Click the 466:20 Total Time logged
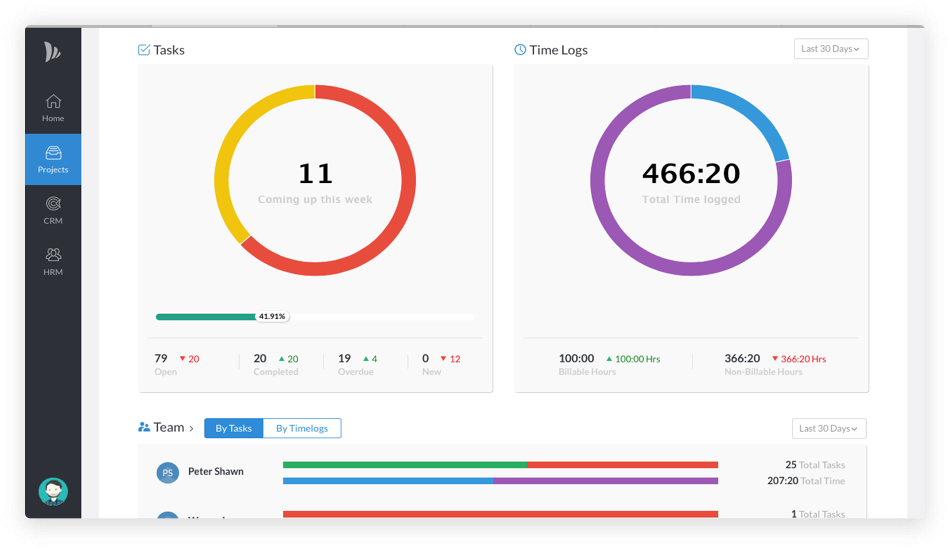 pyautogui.click(x=691, y=183)
